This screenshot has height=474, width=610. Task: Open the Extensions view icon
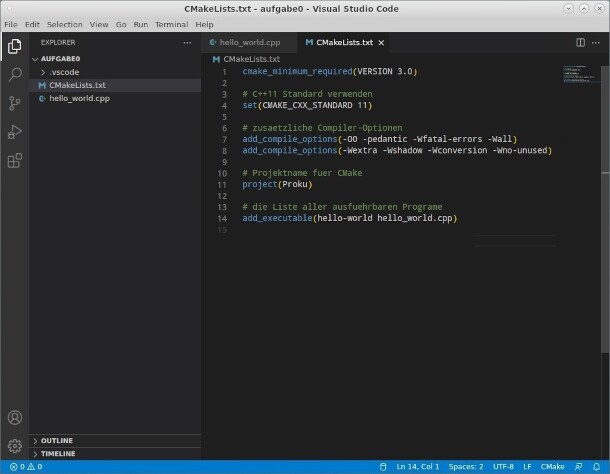(14, 160)
